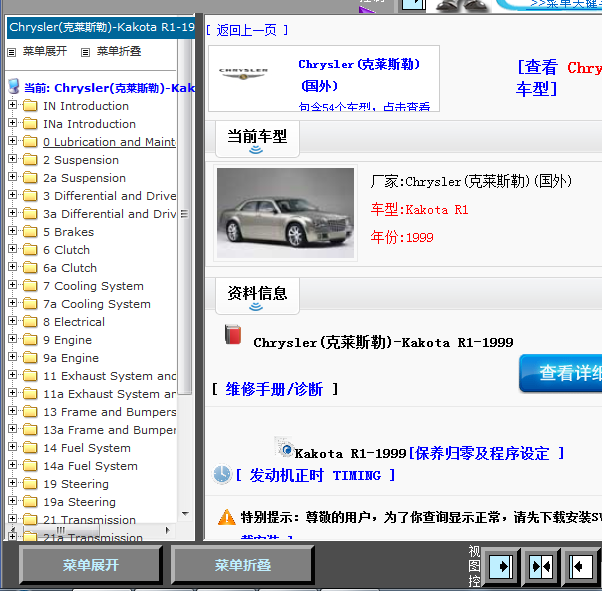Image resolution: width=602 pixels, height=591 pixels.
Task: Expand the 2 Suspension node
Action: [12, 159]
